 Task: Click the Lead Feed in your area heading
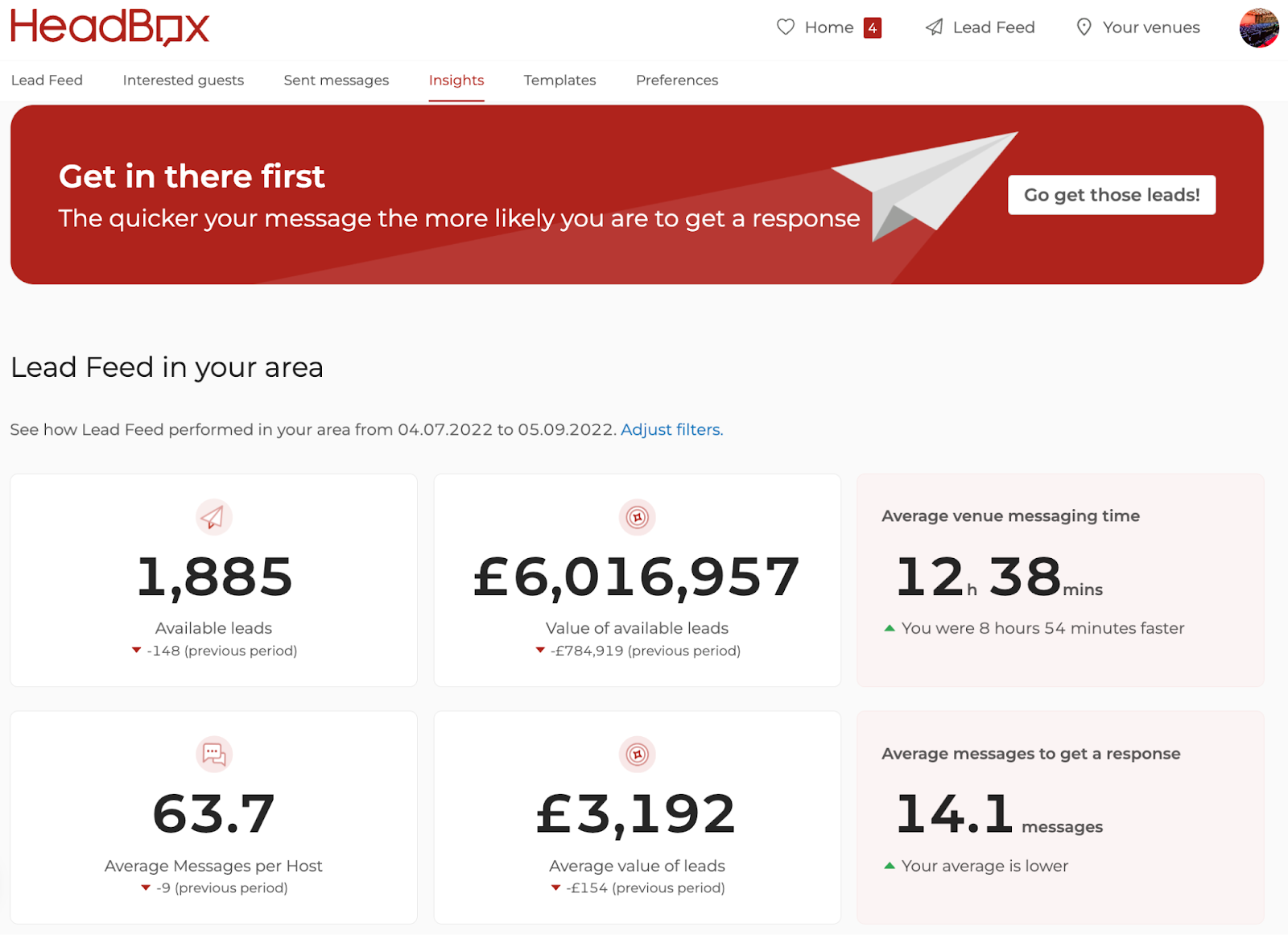(x=167, y=367)
